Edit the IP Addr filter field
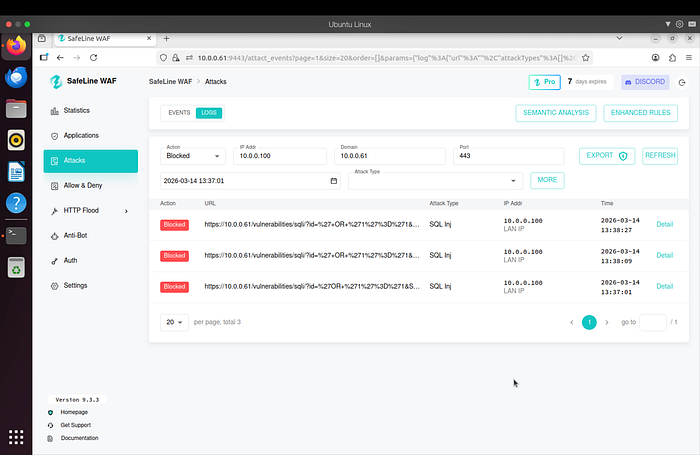Image resolution: width=700 pixels, height=455 pixels. click(280, 156)
